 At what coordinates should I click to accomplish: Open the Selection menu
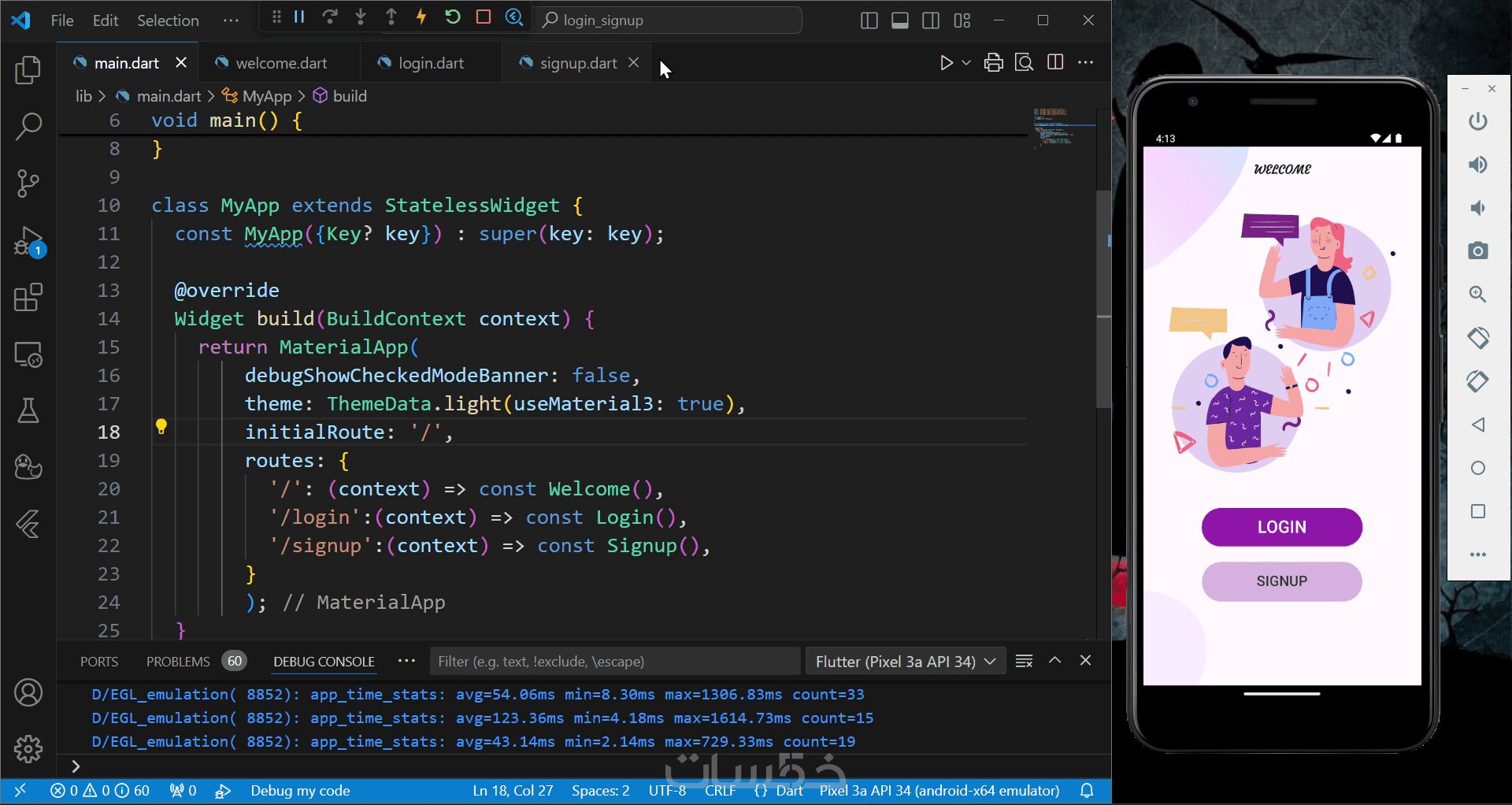pyautogui.click(x=168, y=20)
